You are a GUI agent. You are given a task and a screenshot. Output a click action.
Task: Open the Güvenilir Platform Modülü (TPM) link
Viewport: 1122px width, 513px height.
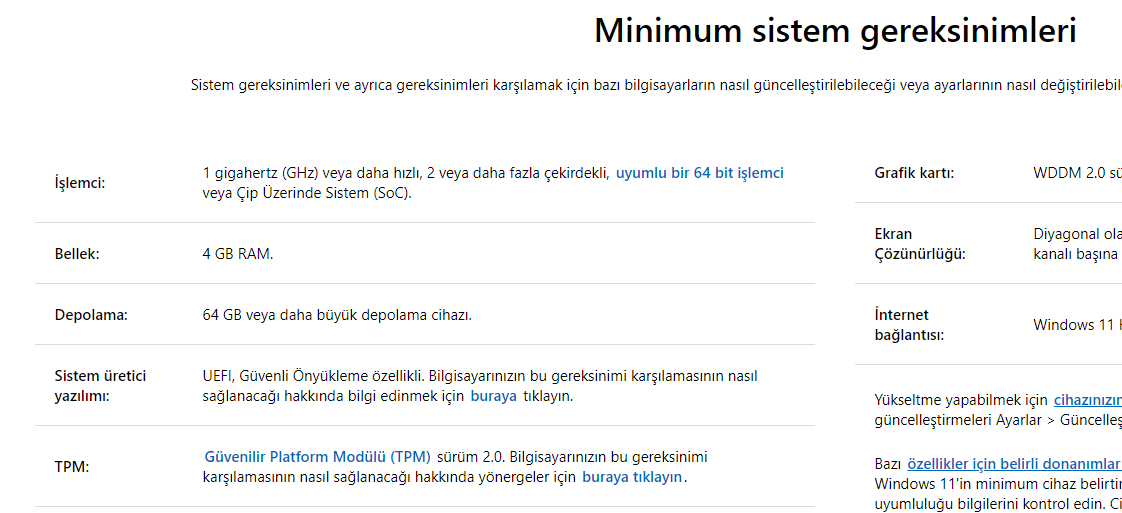[x=317, y=457]
